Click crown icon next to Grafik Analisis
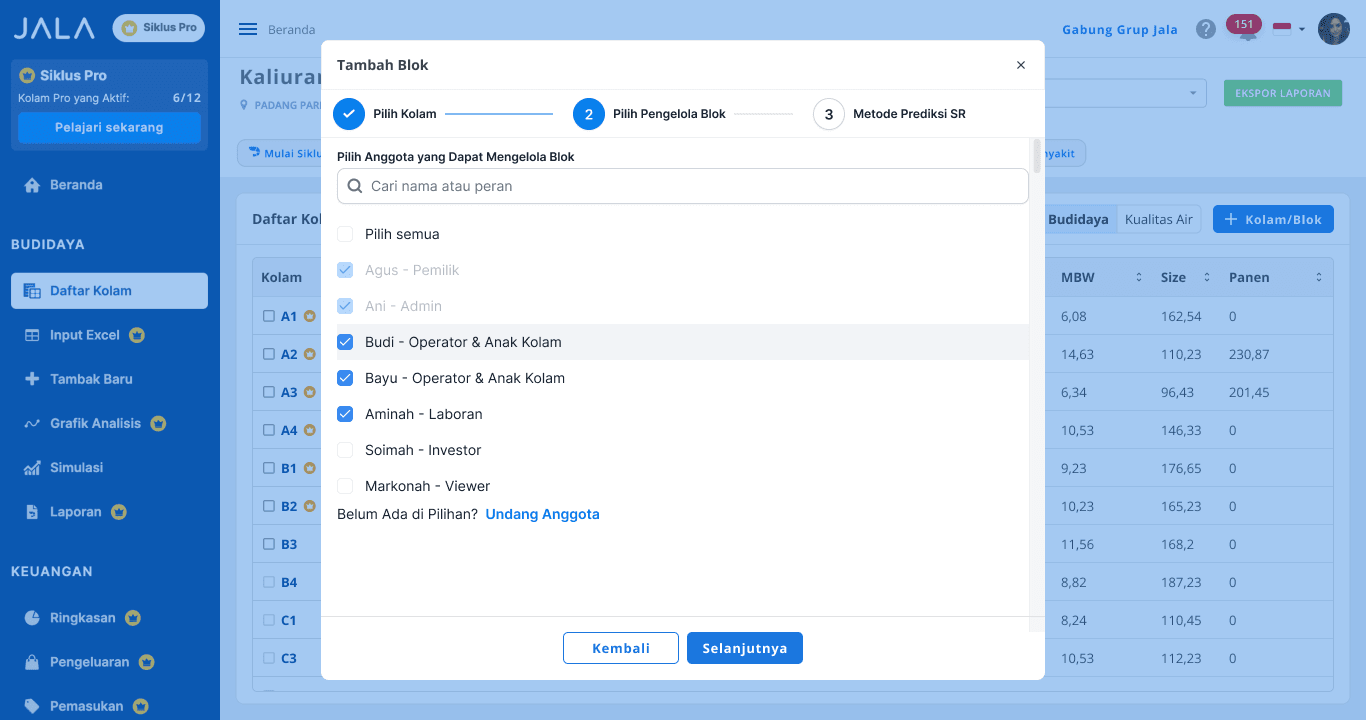Screen dimensions: 1366x720 (x=158, y=423)
